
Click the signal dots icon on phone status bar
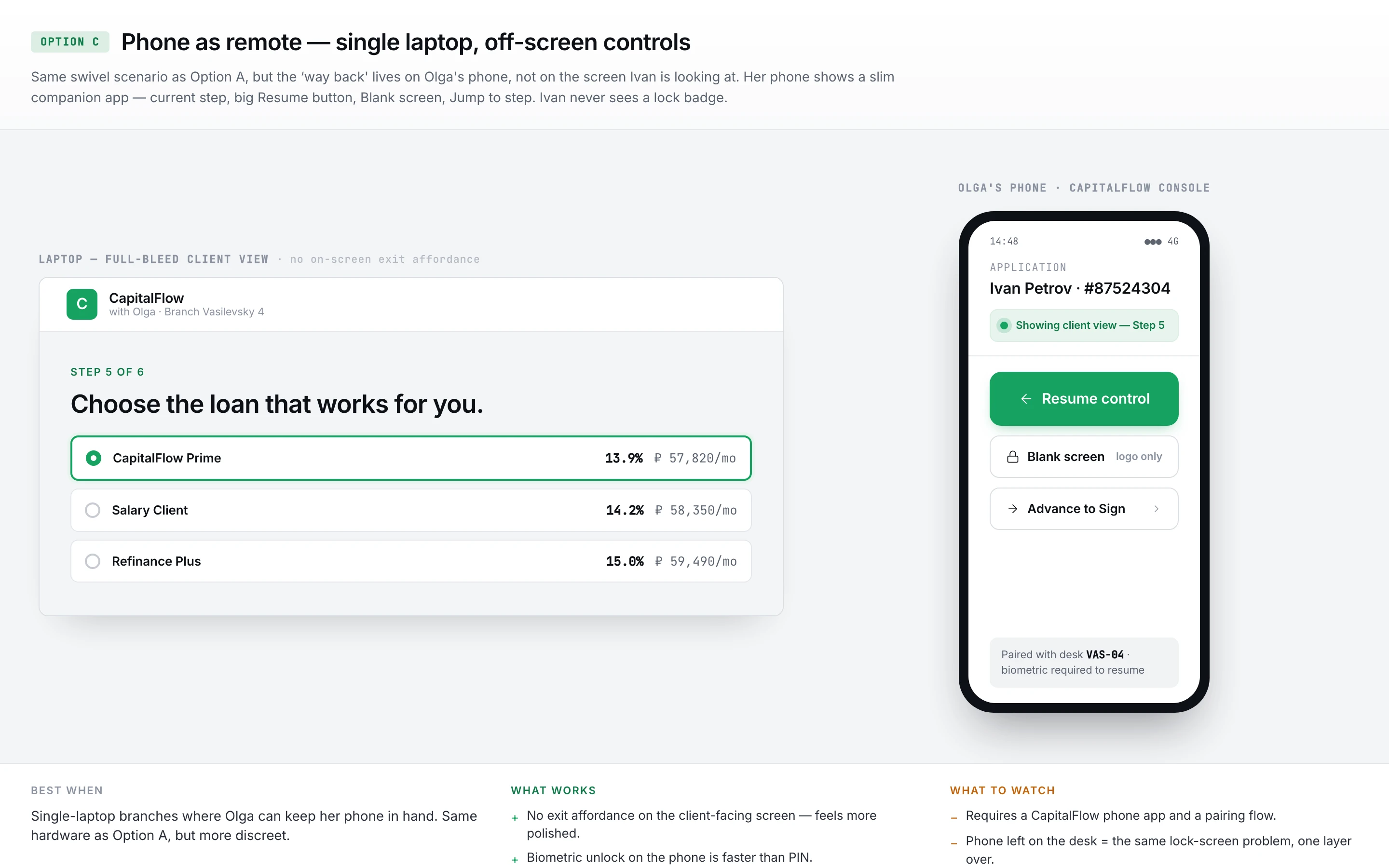click(x=1153, y=242)
